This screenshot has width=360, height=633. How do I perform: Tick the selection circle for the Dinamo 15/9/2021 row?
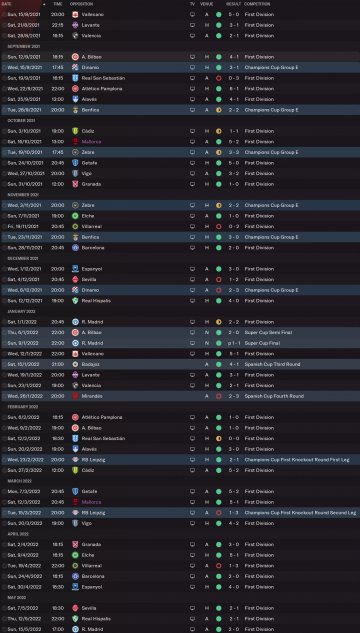[x=4, y=67]
